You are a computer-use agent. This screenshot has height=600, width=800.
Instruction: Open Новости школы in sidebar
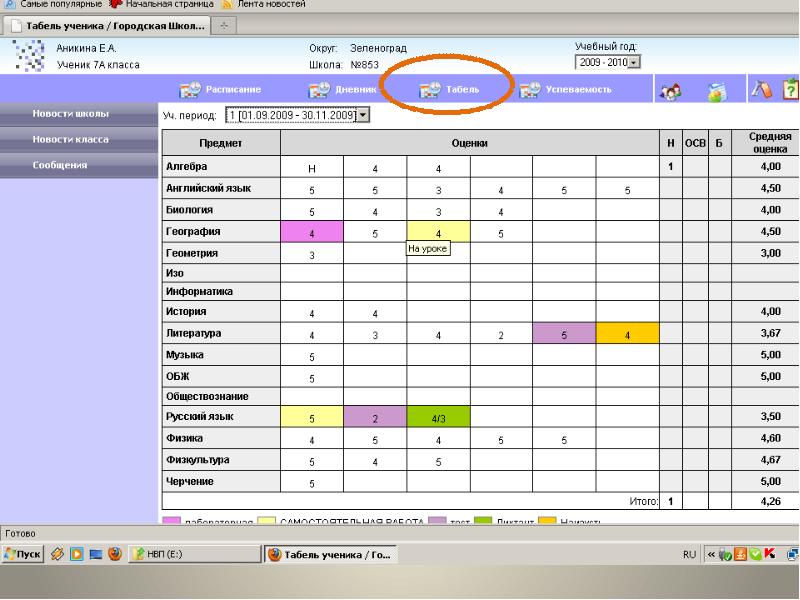click(70, 113)
